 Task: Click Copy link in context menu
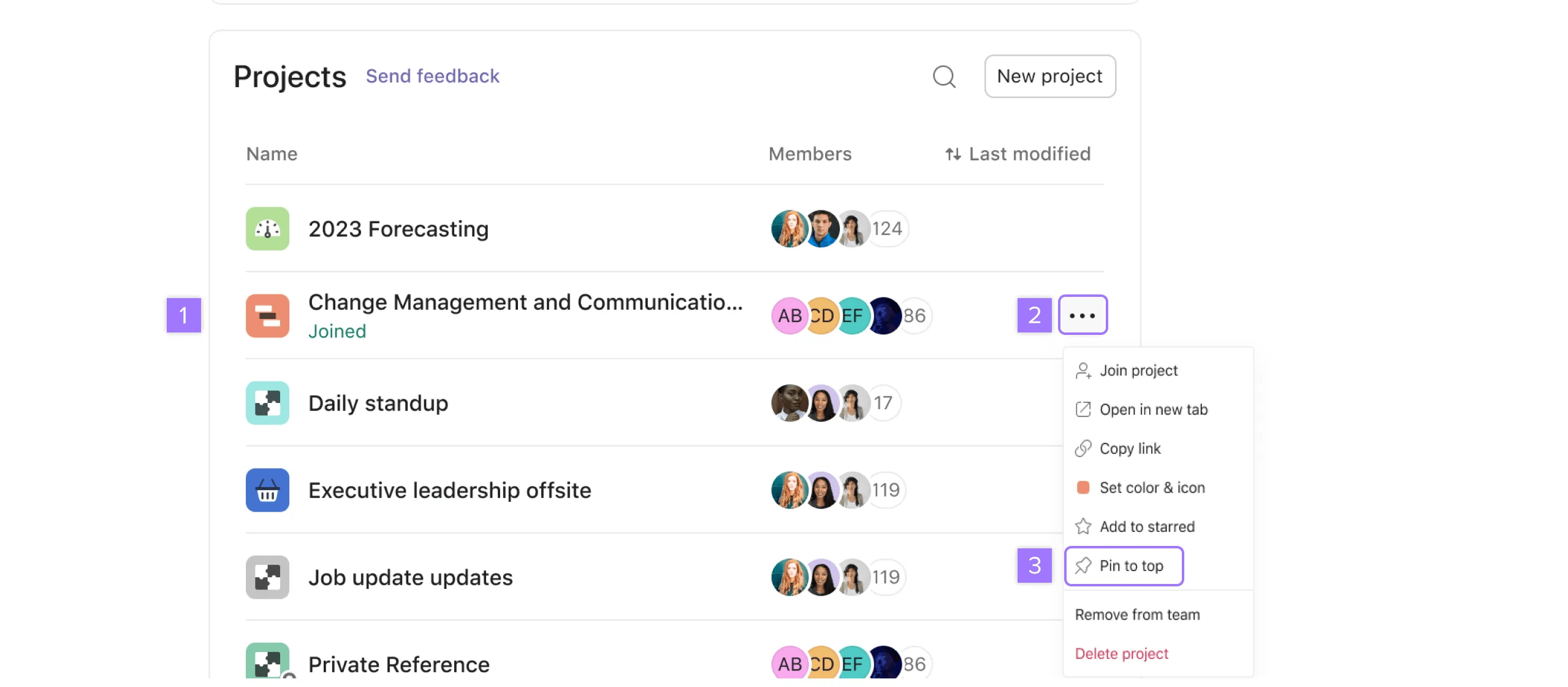(x=1129, y=448)
